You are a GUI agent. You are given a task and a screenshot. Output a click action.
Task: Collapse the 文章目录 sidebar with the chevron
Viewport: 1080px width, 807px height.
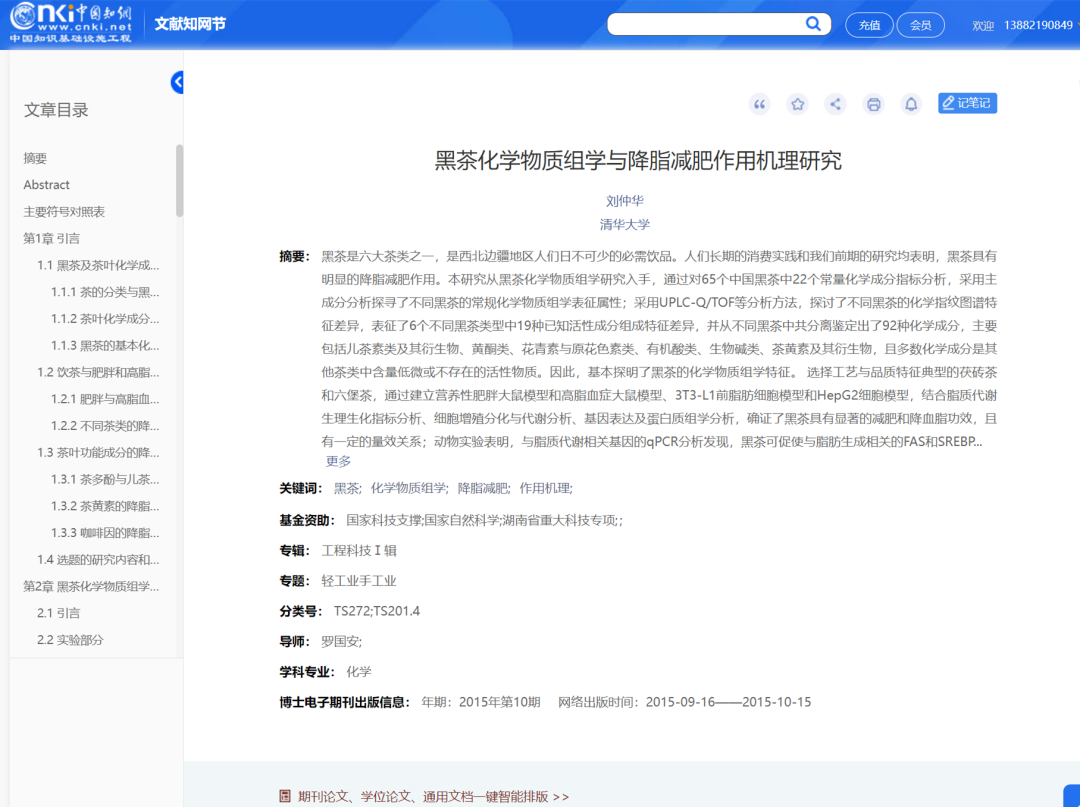(x=177, y=82)
